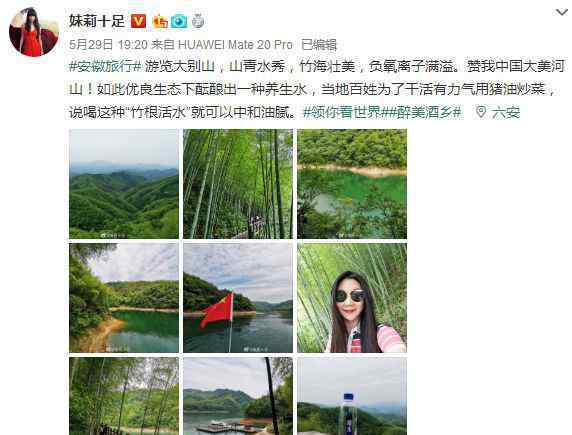572x435 pixels.
Task: Open the 六安 location link
Action: 506,112
